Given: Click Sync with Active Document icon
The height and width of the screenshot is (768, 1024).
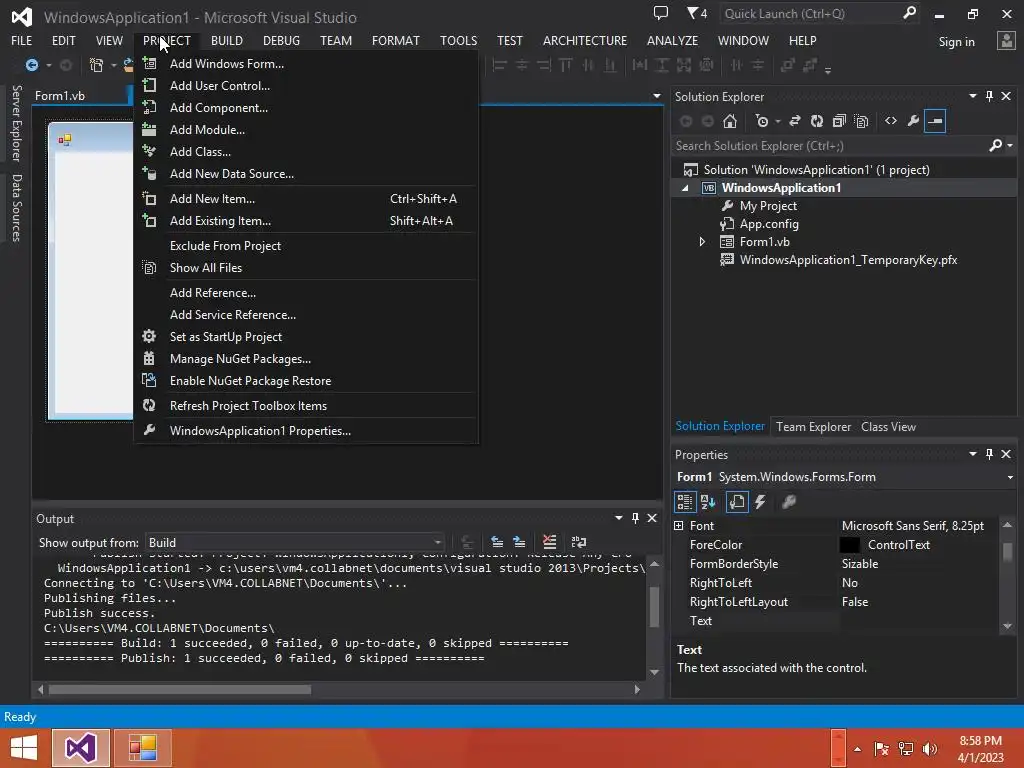Looking at the screenshot, I should [795, 121].
